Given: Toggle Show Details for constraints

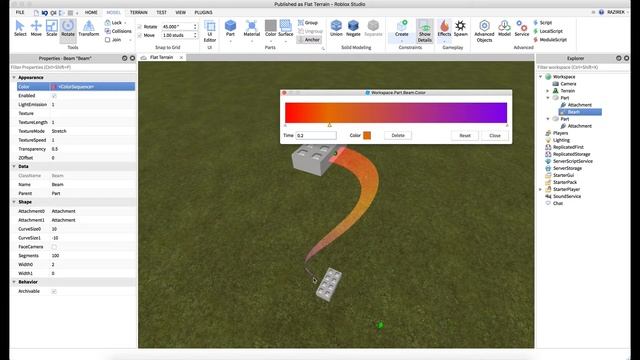Looking at the screenshot, I should coord(424,31).
